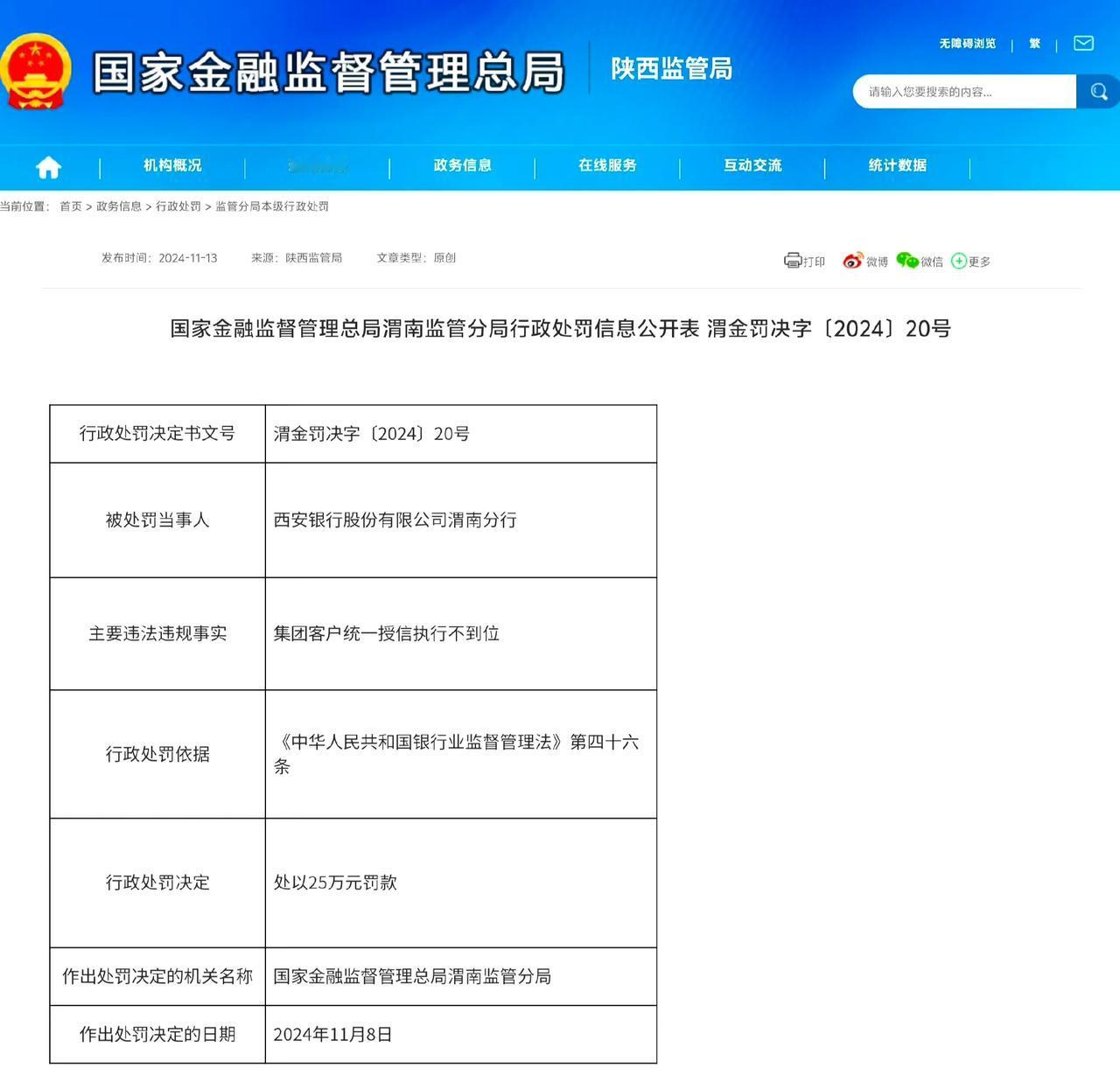The width and height of the screenshot is (1120, 1082).
Task: Select the 银行业监督管理法 第四十六条 cell
Action: coord(461,754)
